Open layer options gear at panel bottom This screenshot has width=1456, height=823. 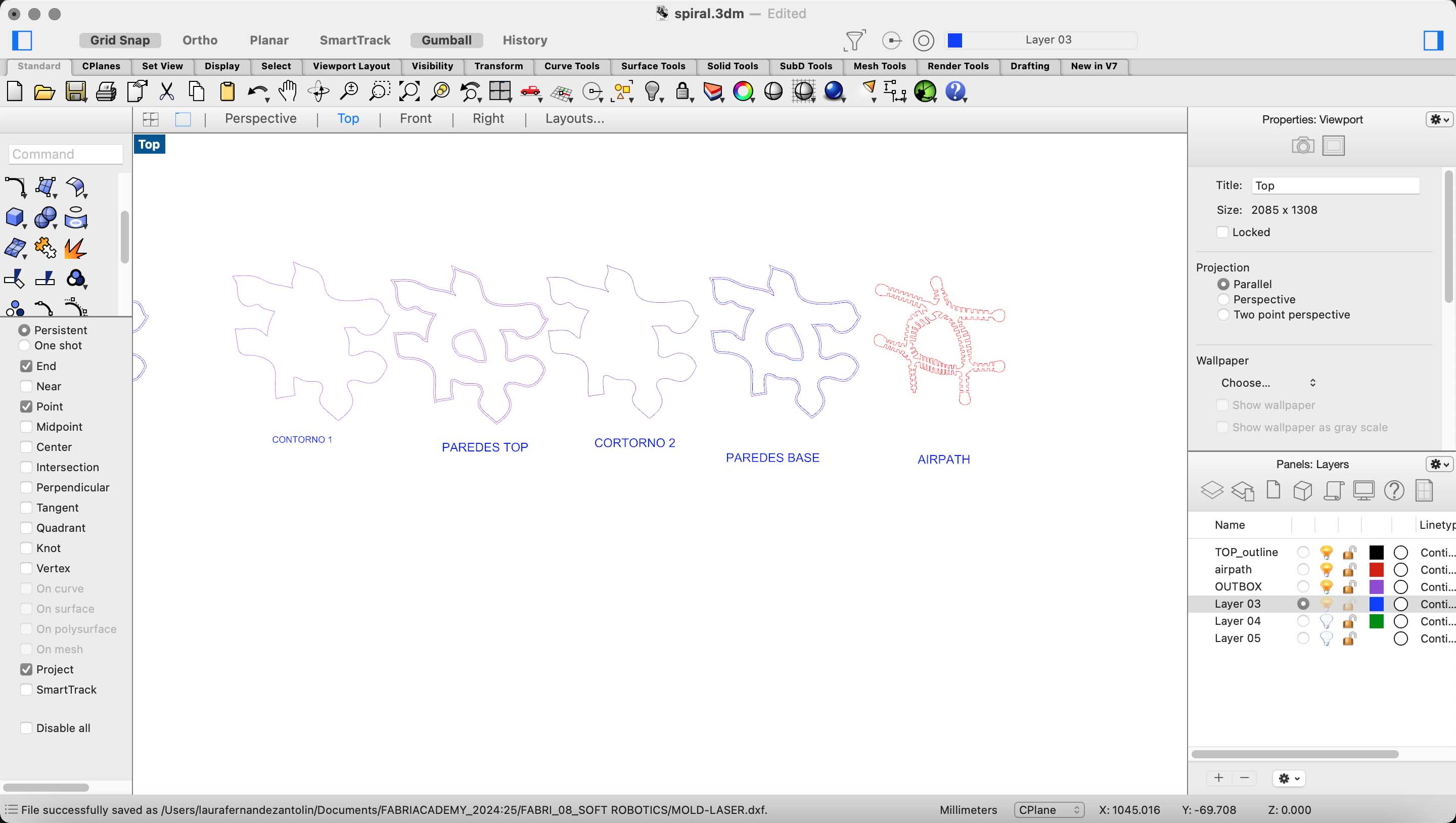click(x=1289, y=779)
